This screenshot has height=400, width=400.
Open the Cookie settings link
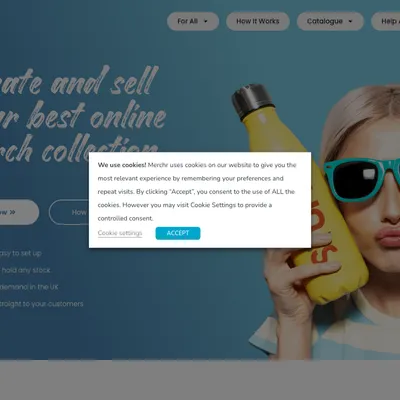[120, 233]
